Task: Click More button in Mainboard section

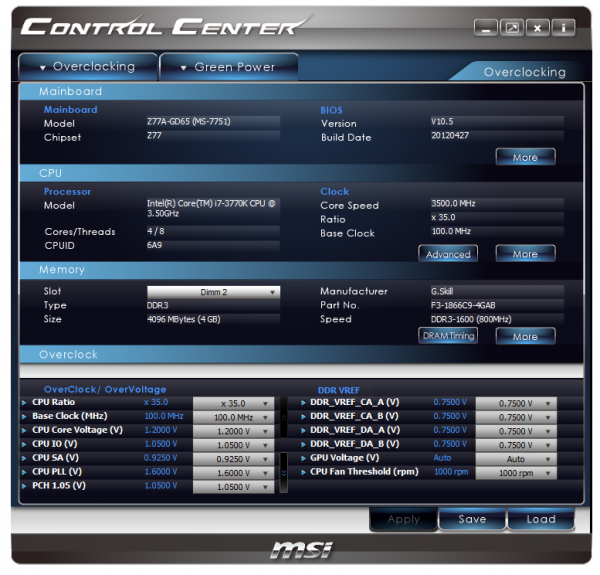Action: point(525,157)
